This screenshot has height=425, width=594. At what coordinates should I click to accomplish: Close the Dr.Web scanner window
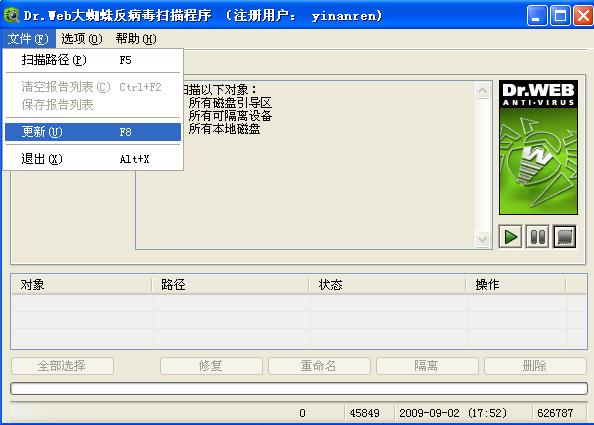coord(583,16)
